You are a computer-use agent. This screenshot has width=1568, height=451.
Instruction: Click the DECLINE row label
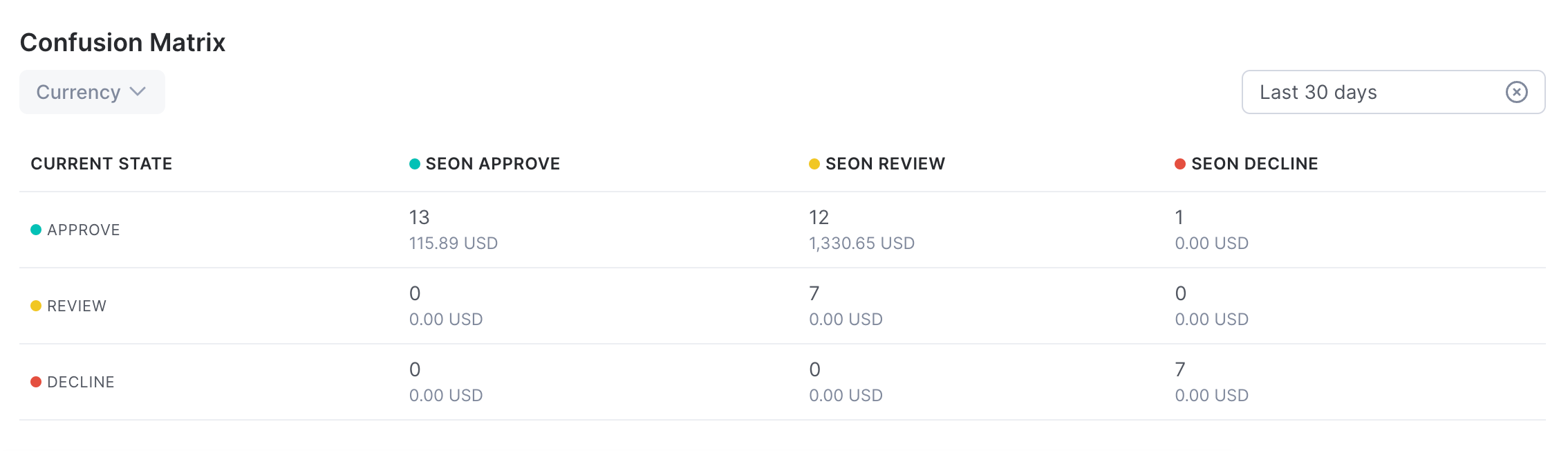coord(81,382)
